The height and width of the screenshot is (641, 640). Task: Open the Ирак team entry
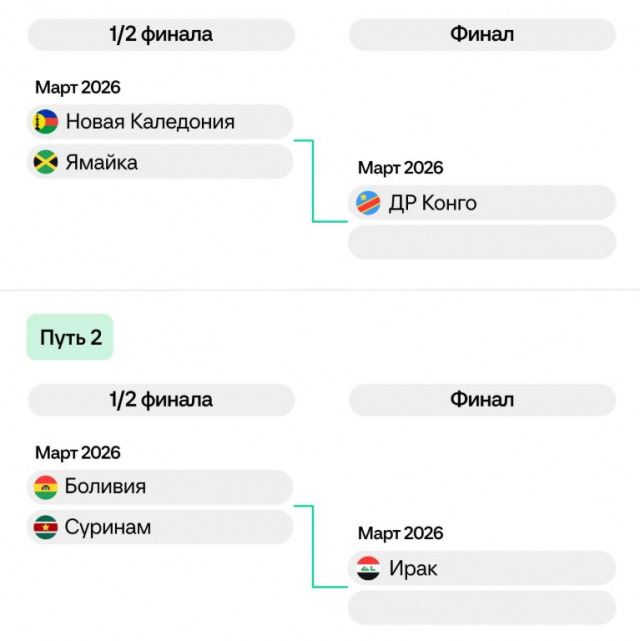click(482, 568)
